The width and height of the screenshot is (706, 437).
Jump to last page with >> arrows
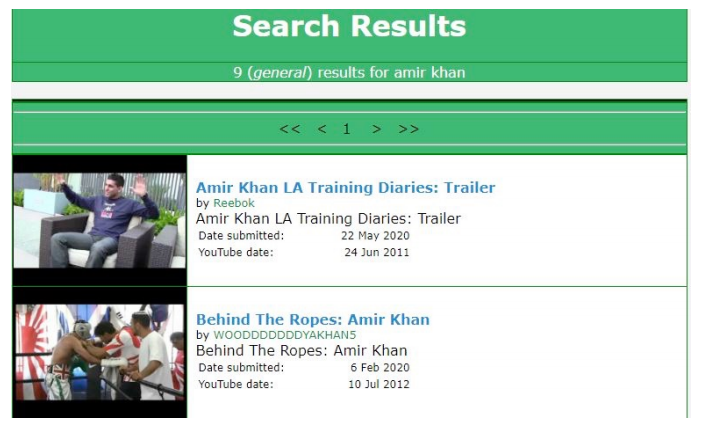pyautogui.click(x=408, y=129)
